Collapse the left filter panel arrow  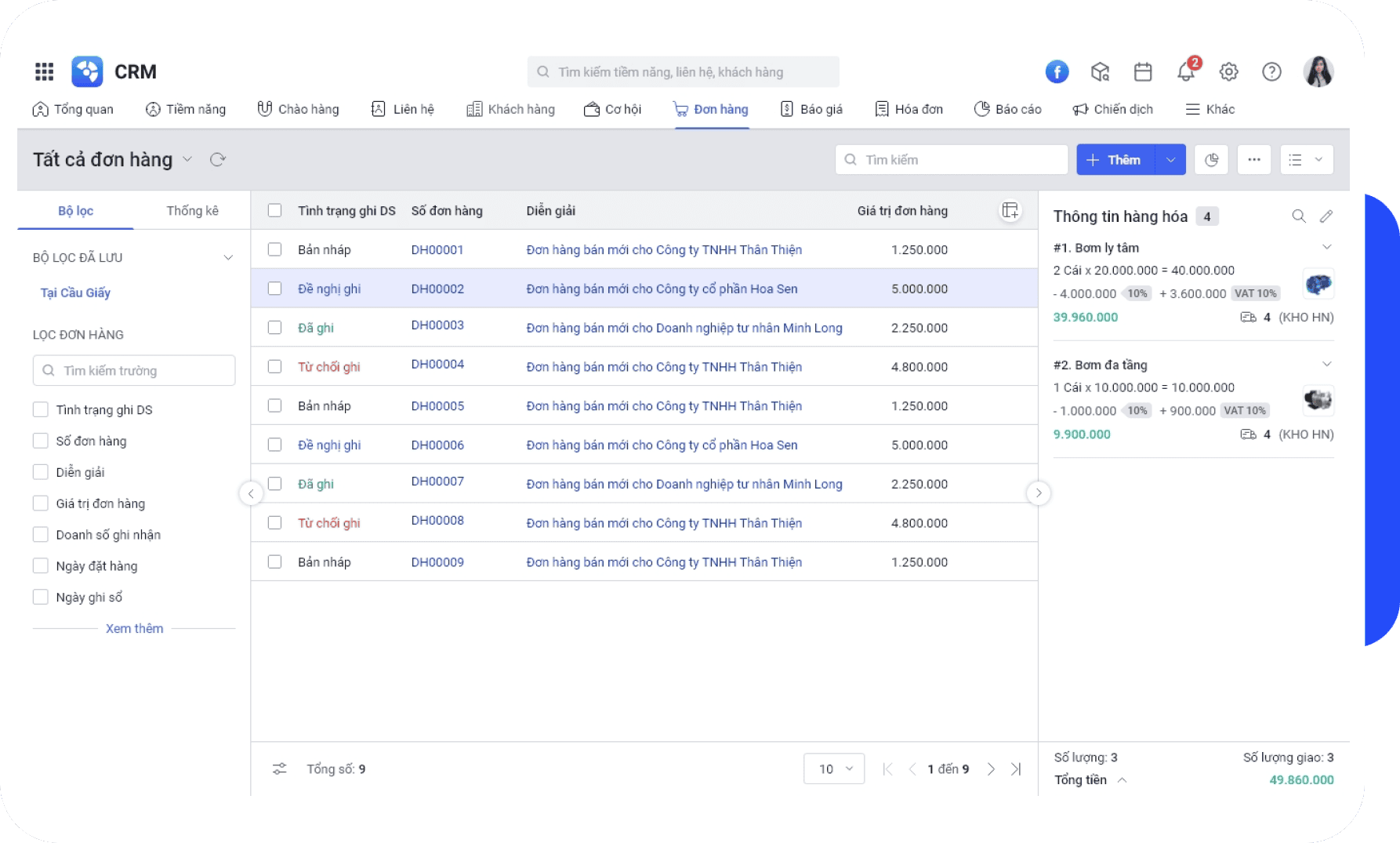pos(251,493)
